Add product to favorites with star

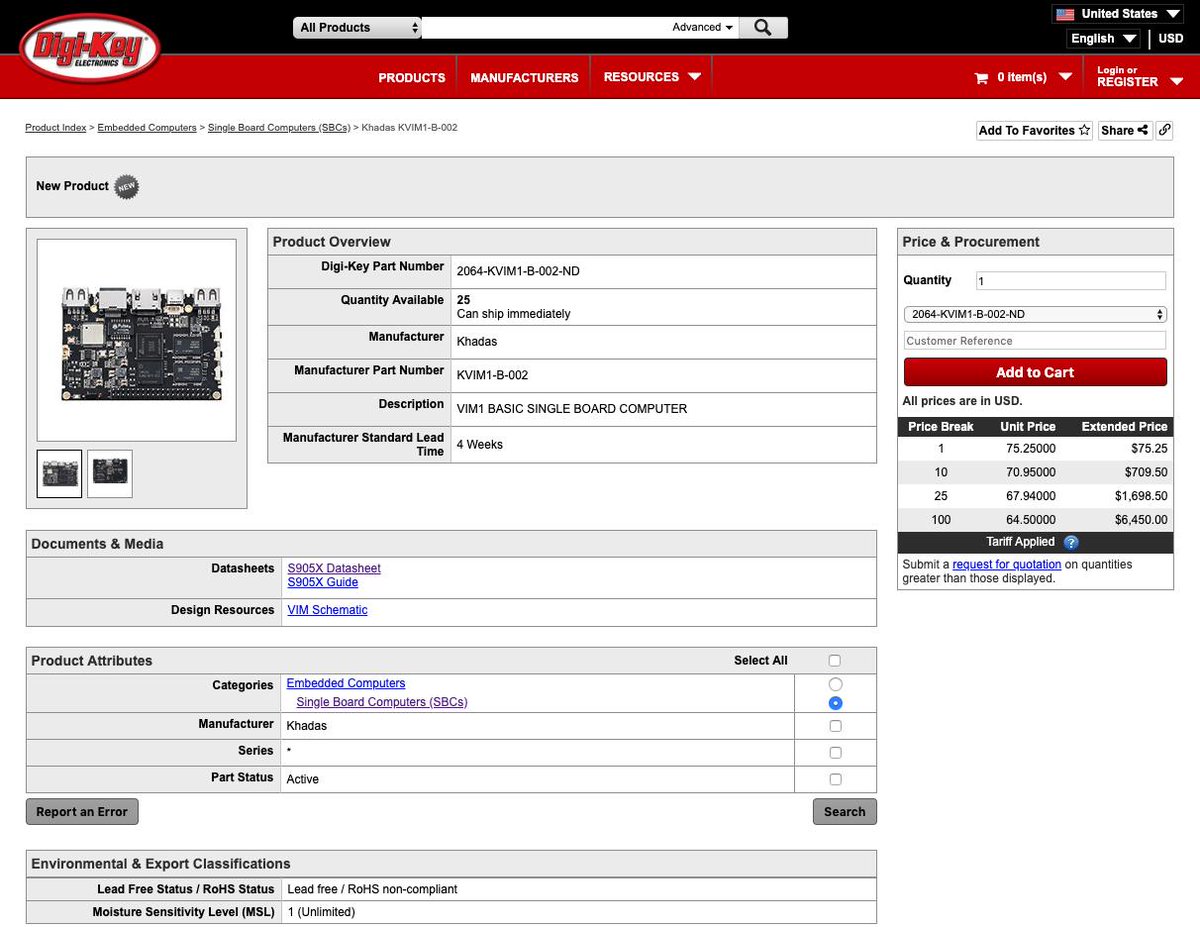1034,130
